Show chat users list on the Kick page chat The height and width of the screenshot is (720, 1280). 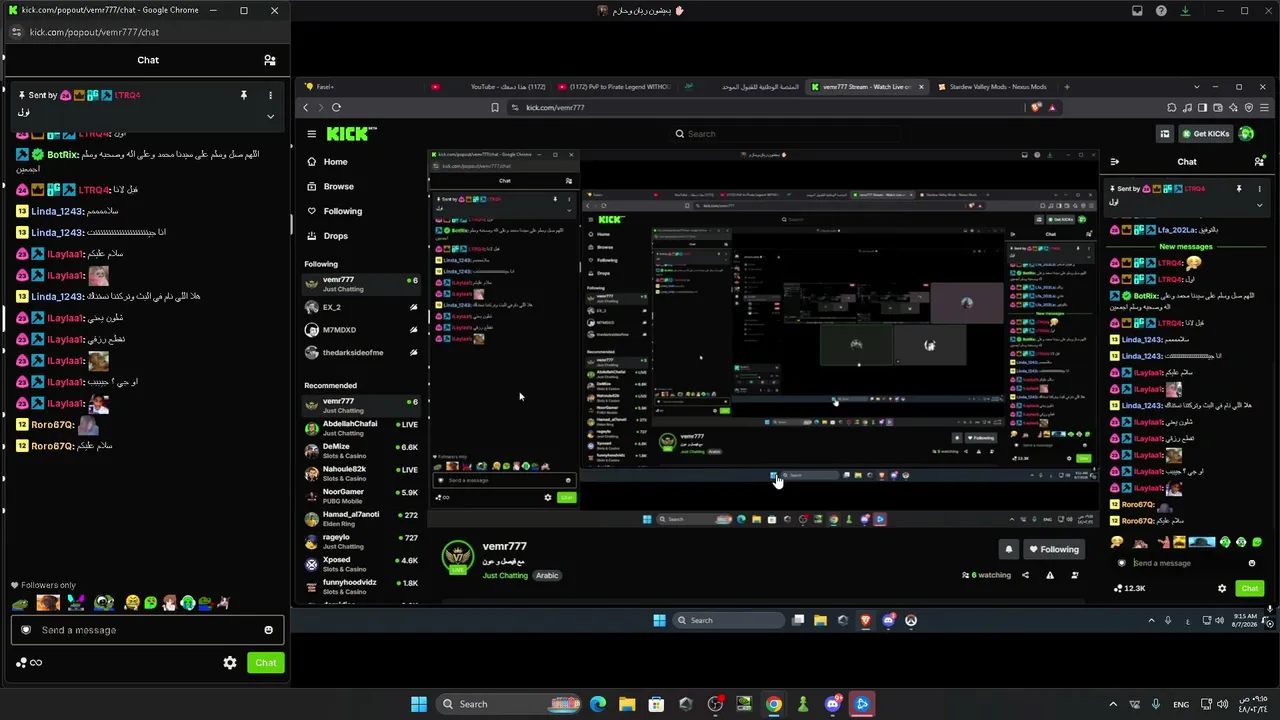coord(1259,162)
